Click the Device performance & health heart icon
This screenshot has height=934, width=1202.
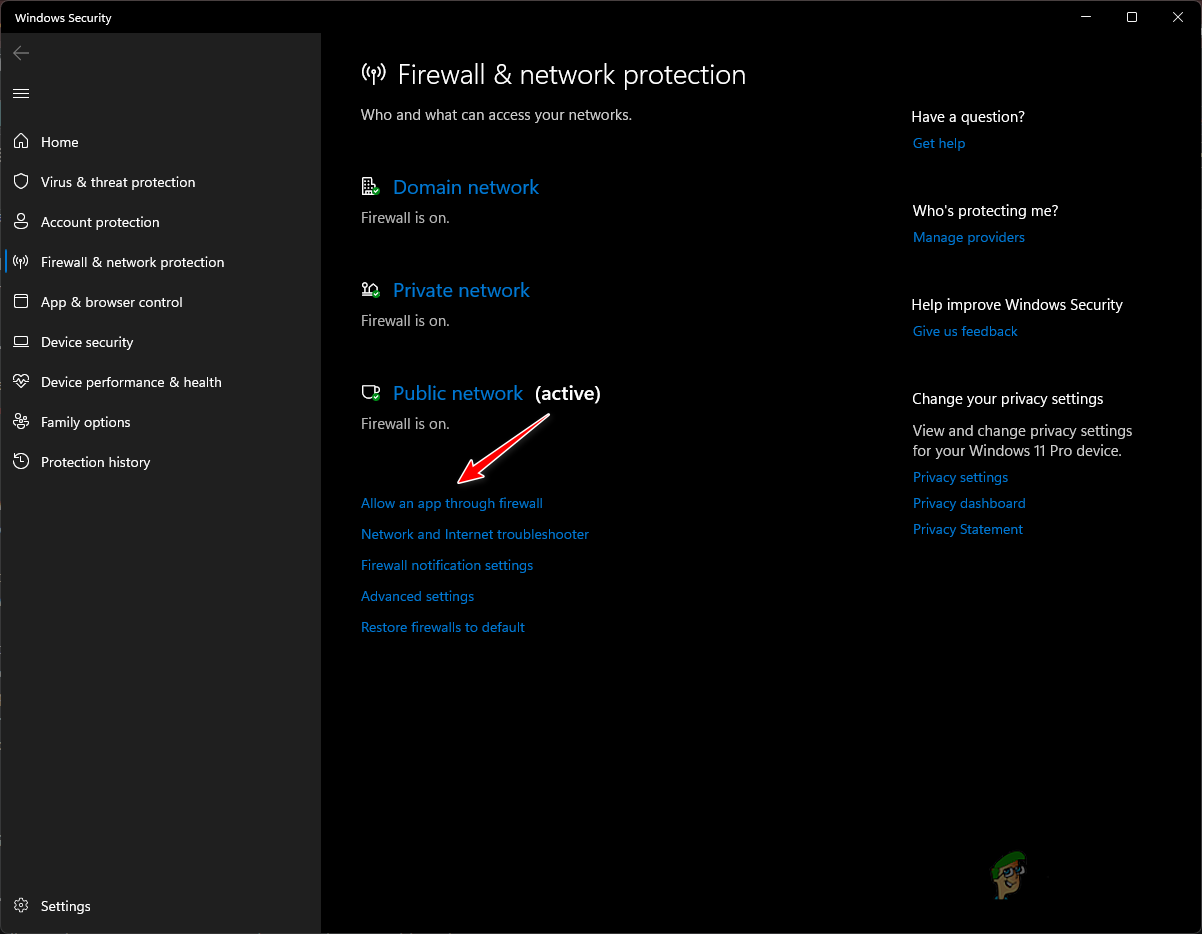click(x=20, y=382)
